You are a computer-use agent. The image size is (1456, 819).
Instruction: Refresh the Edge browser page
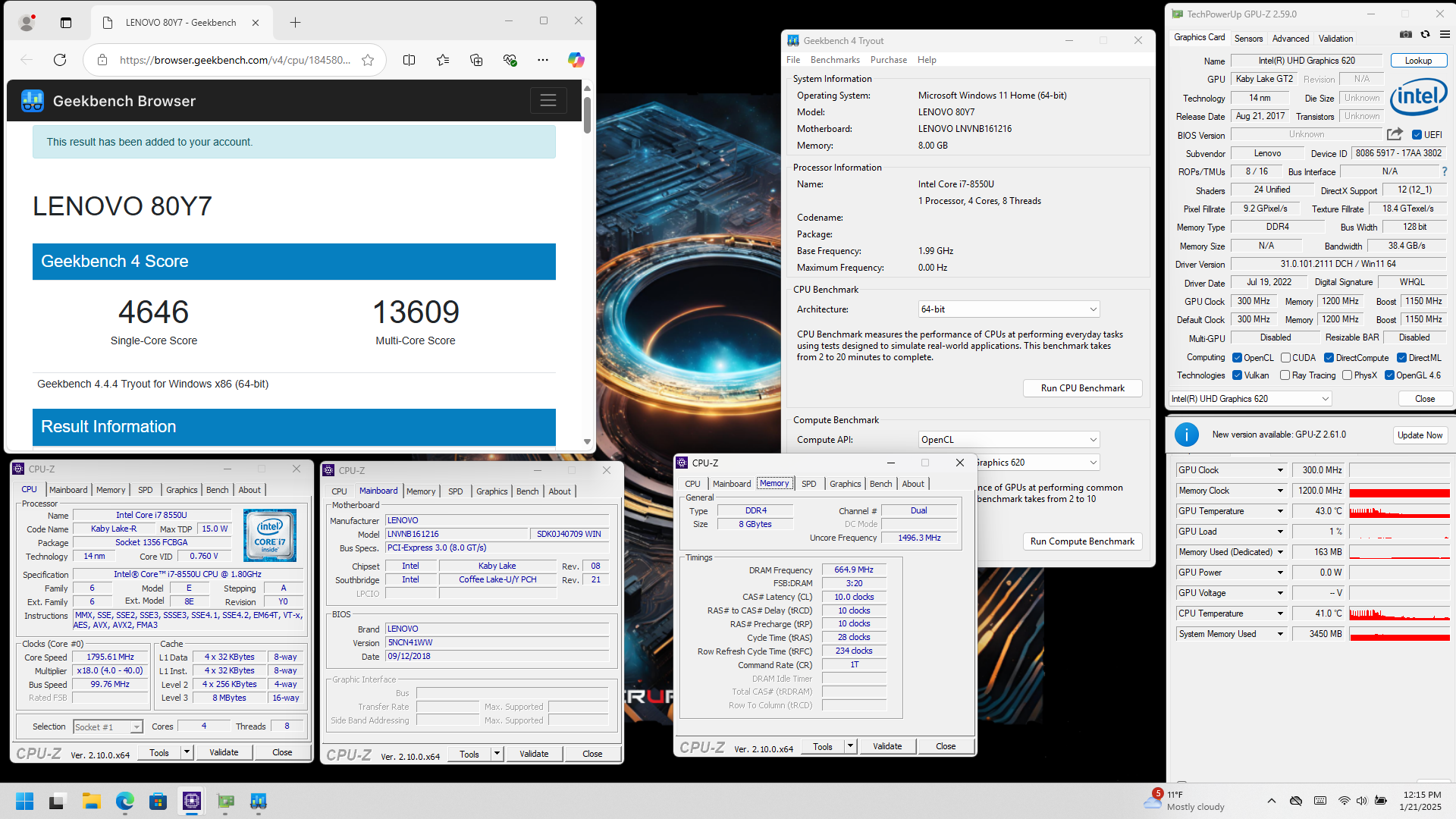point(60,60)
